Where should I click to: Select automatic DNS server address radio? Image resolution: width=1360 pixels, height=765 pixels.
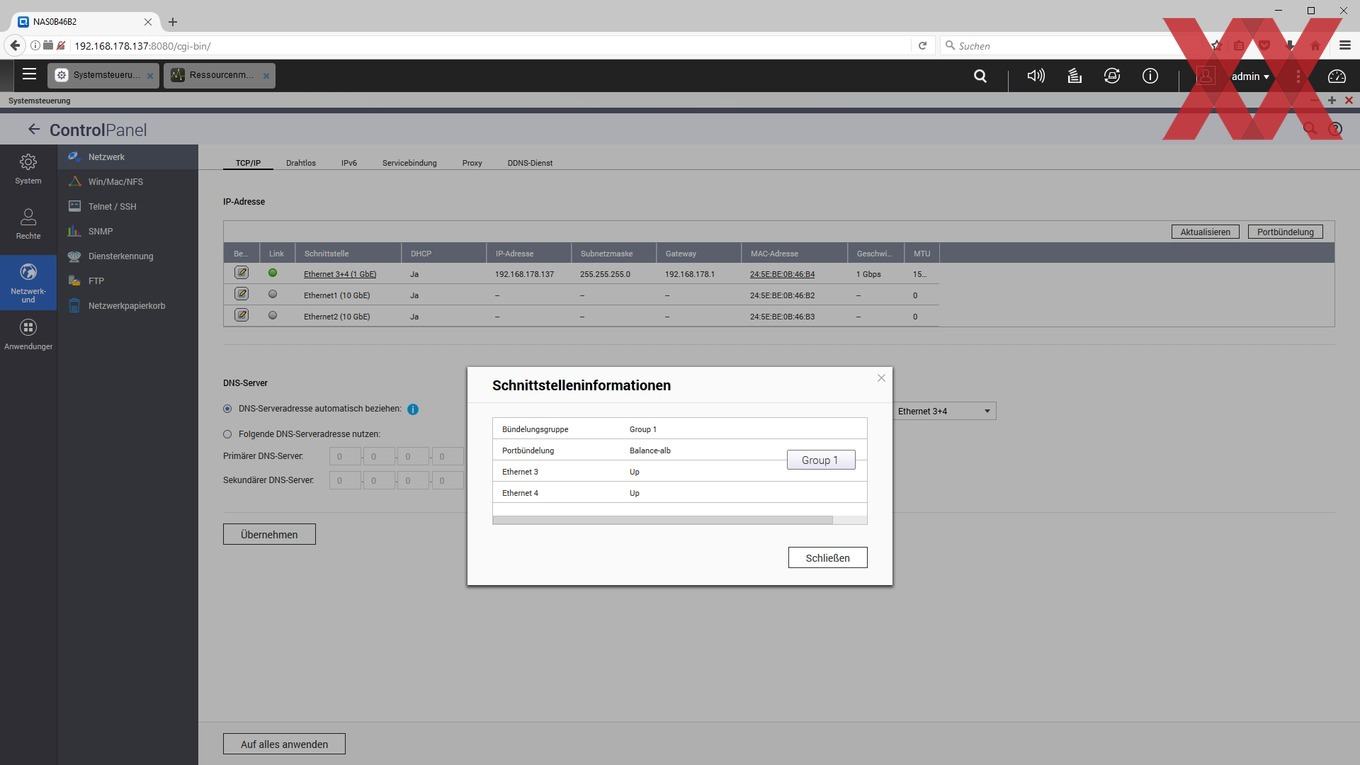(228, 409)
